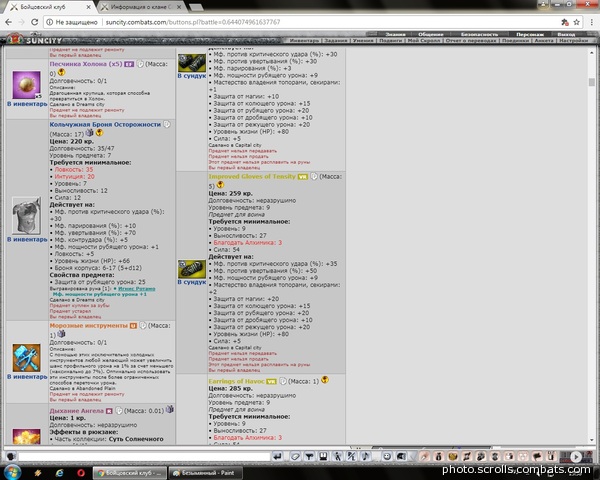This screenshot has width=600, height=480.
Task: Open the smiley emoticons icon
Action: coord(387,456)
